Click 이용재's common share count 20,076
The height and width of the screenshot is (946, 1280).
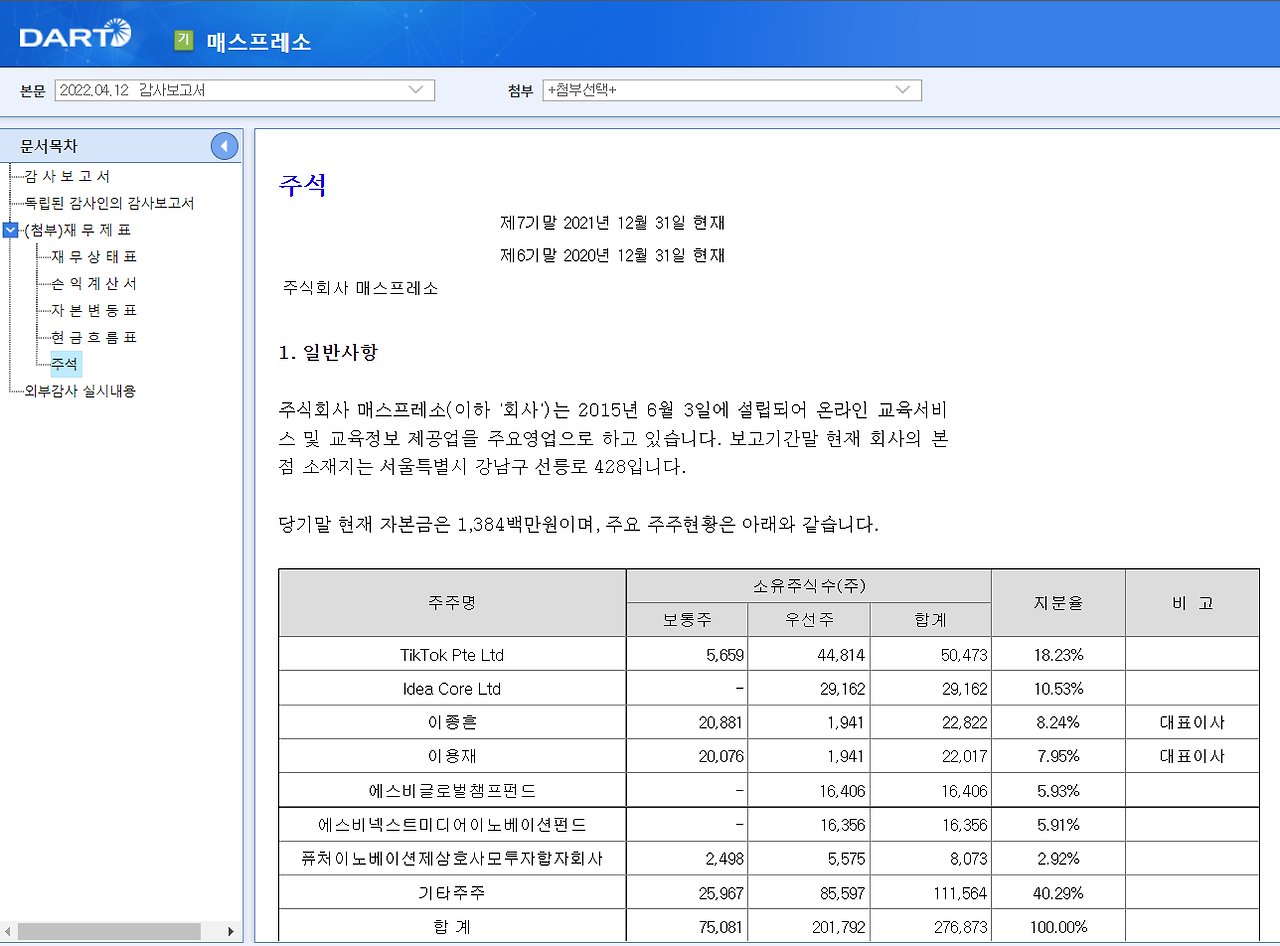(720, 758)
